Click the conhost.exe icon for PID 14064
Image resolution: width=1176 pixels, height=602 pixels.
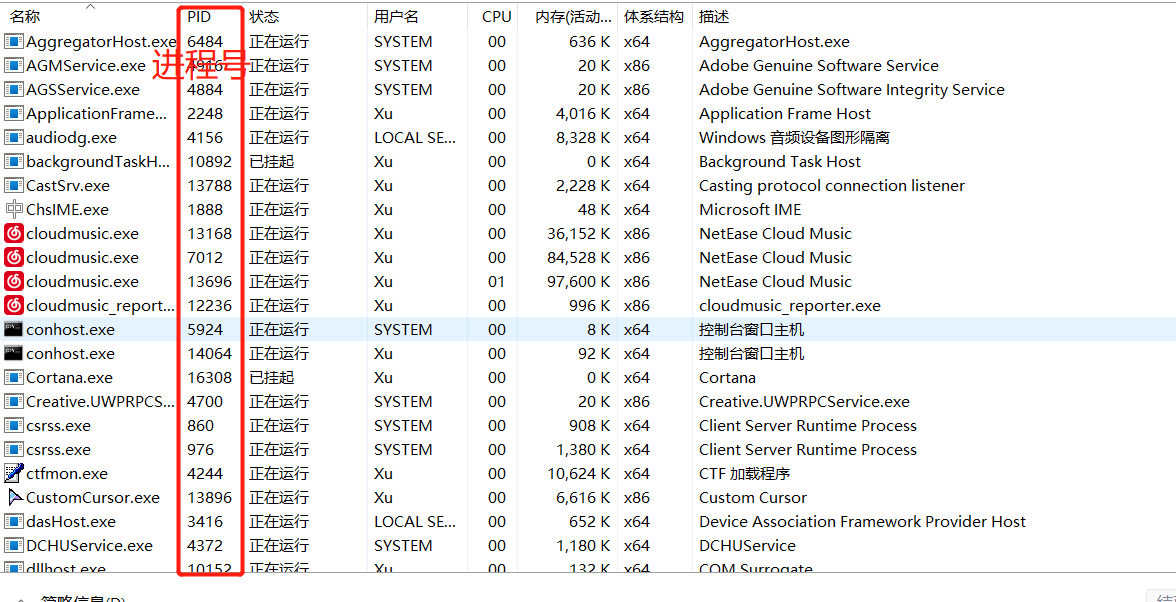[x=14, y=353]
